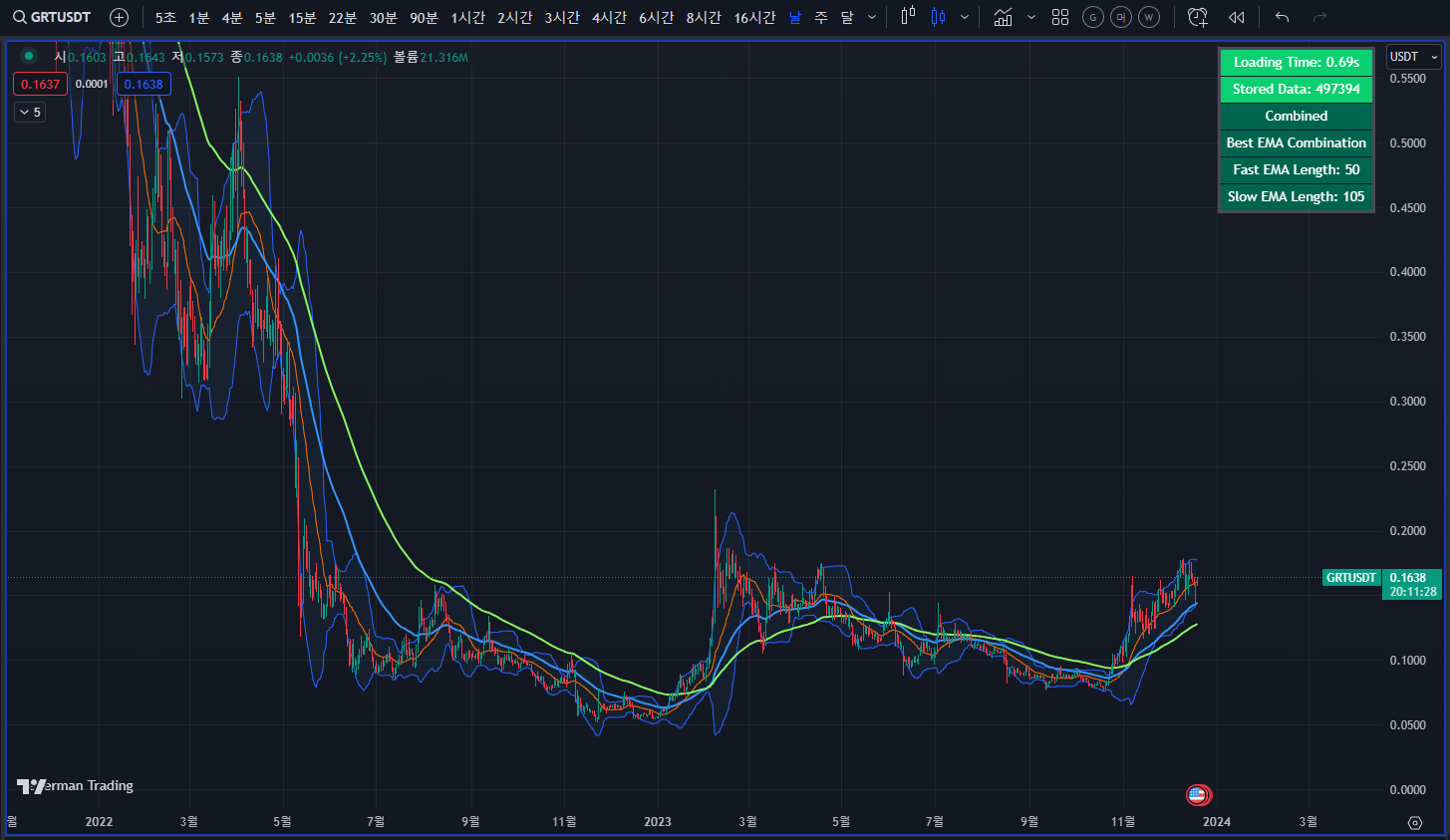Select the 1시간 interval
This screenshot has width=1450, height=840.
pyautogui.click(x=467, y=17)
